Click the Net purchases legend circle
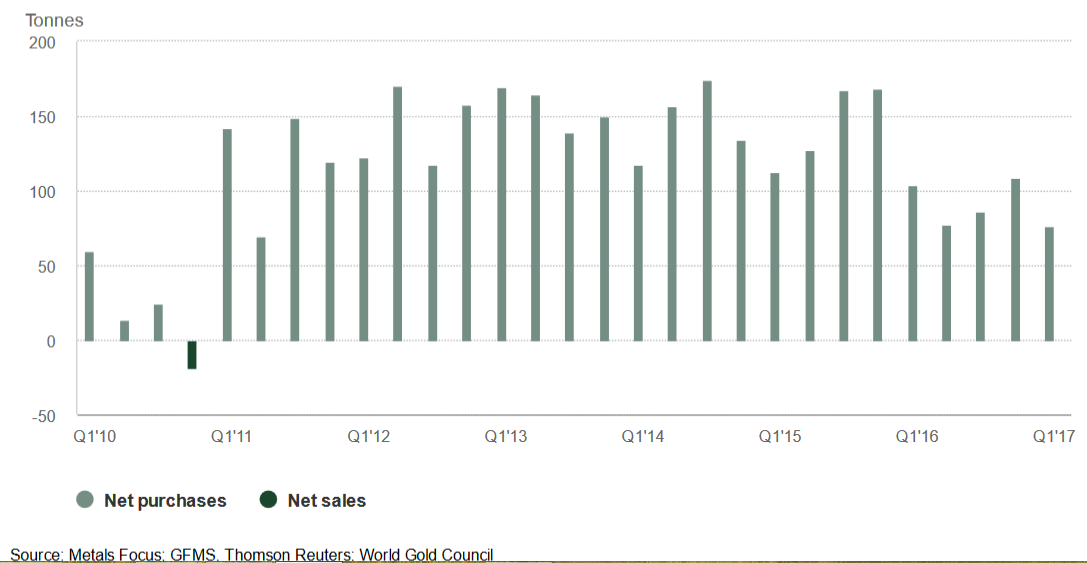 coord(85,500)
